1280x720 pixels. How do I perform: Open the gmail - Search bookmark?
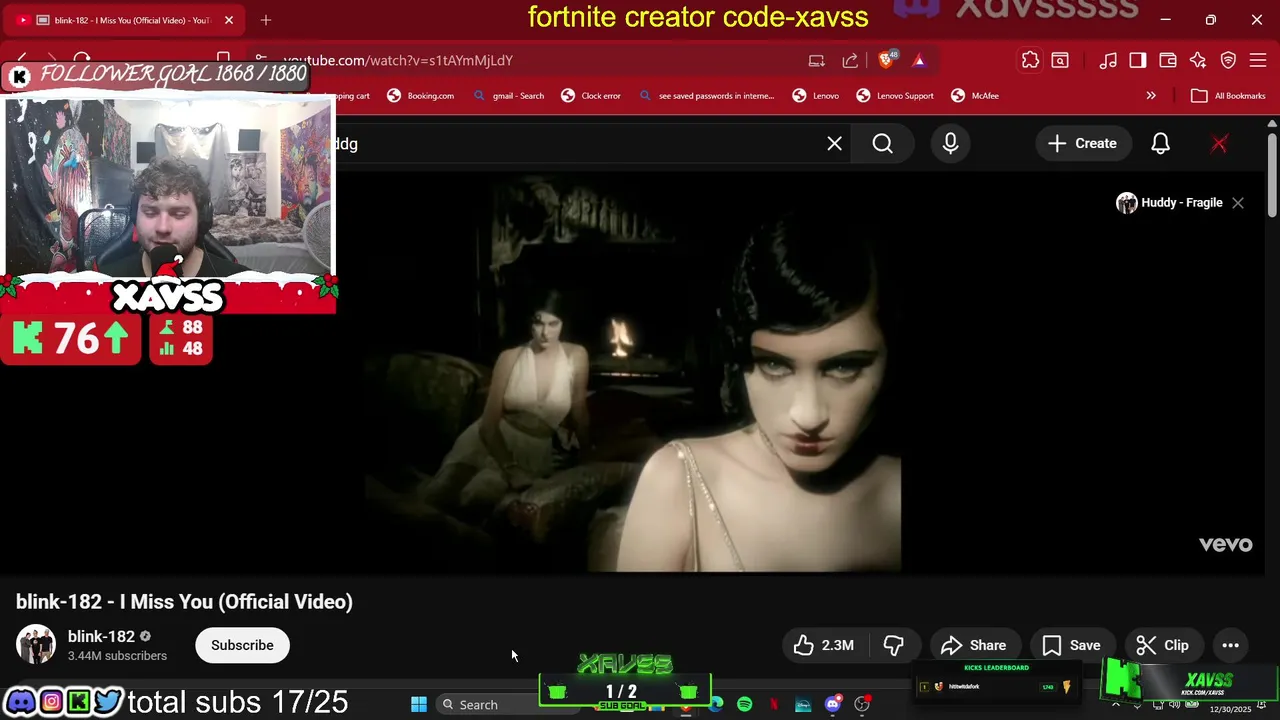[509, 96]
